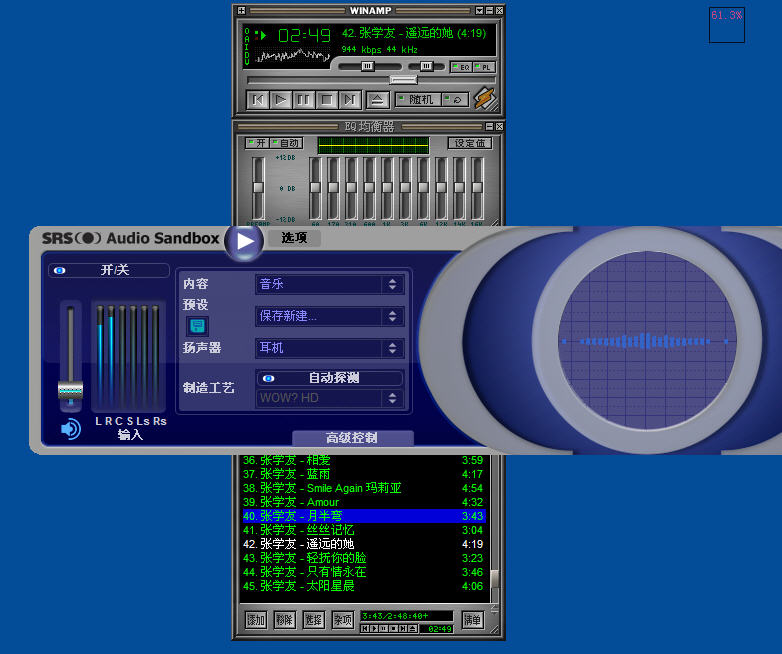Click the SRS Audio Sandbox round play button
Image resolution: width=782 pixels, height=654 pixels.
tap(244, 241)
